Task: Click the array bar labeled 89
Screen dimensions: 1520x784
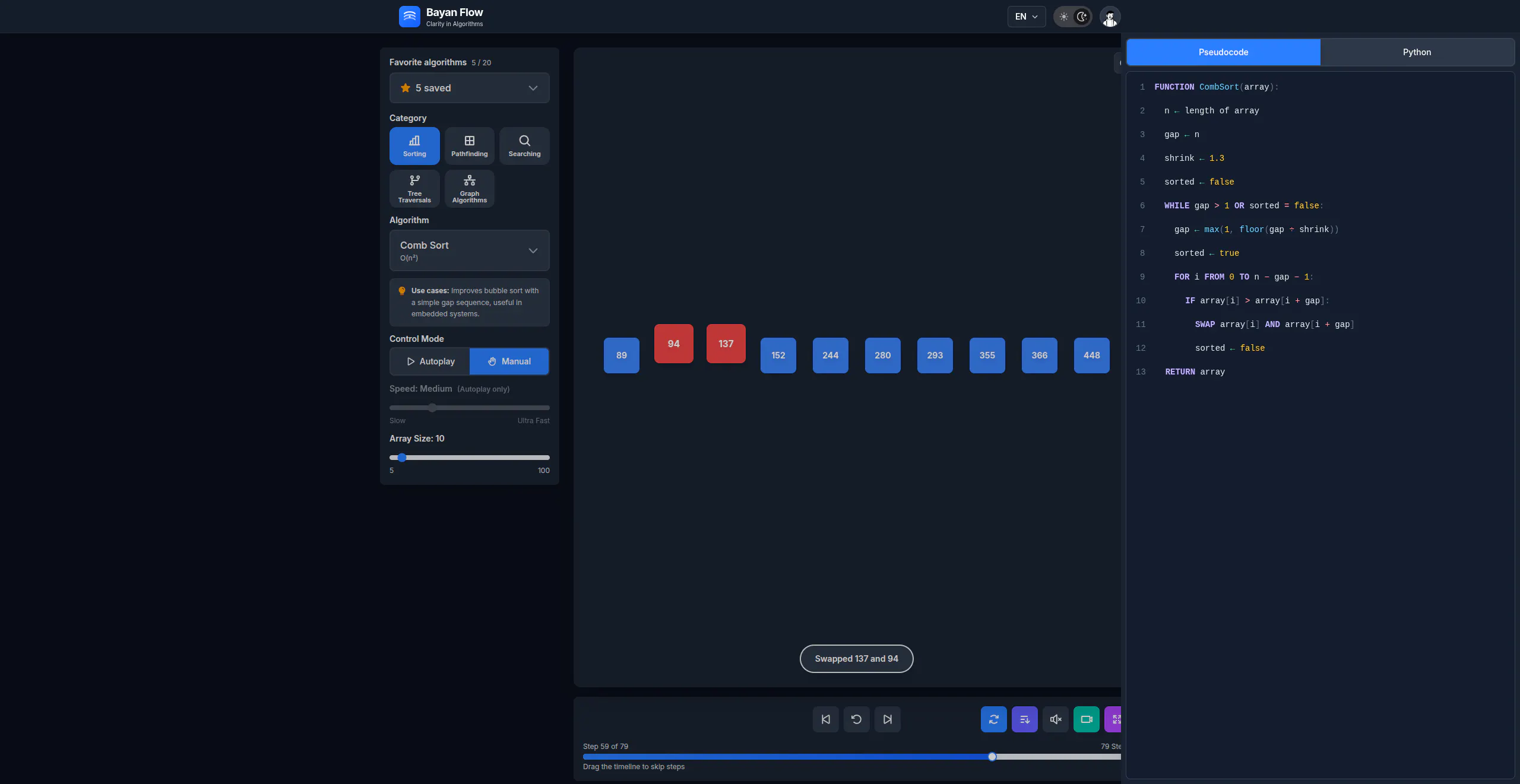Action: pyautogui.click(x=621, y=356)
